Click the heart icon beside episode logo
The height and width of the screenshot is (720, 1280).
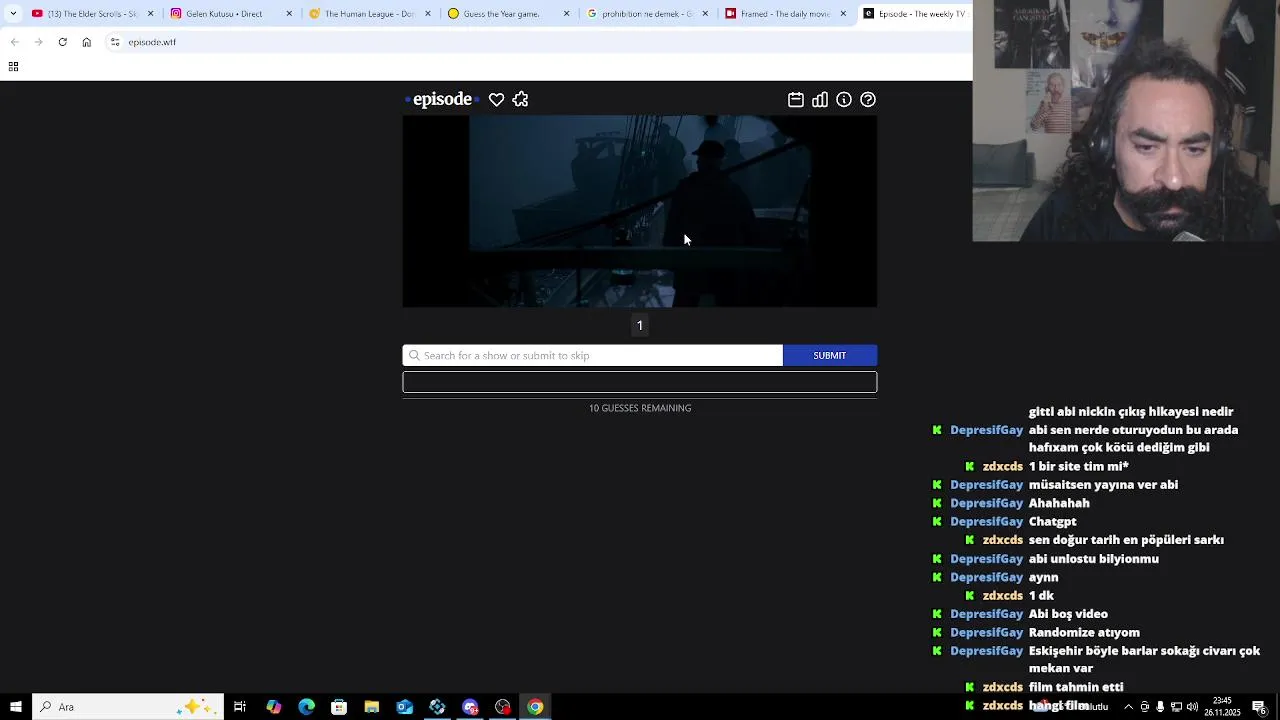pos(496,100)
